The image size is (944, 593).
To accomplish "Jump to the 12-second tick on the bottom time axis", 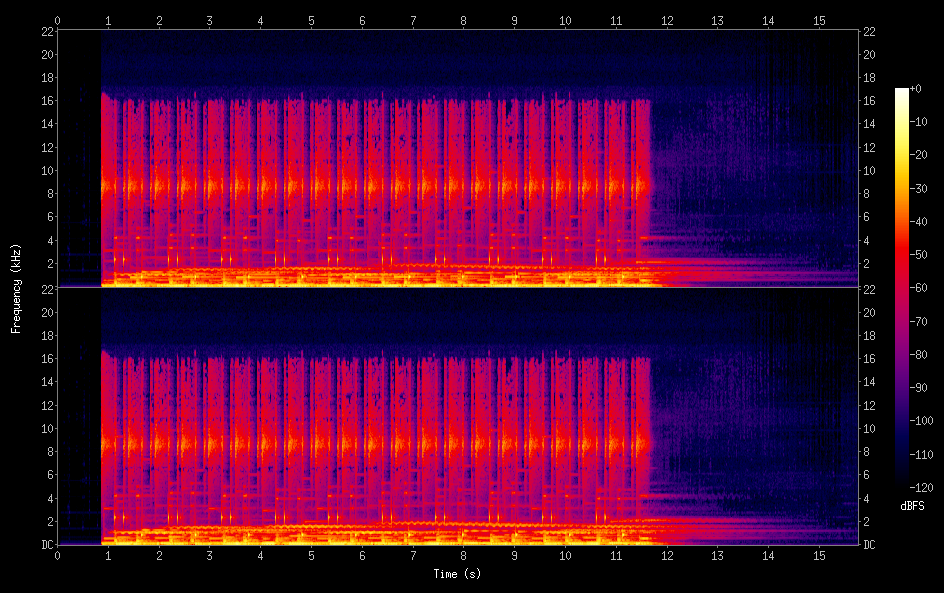I will (x=666, y=555).
